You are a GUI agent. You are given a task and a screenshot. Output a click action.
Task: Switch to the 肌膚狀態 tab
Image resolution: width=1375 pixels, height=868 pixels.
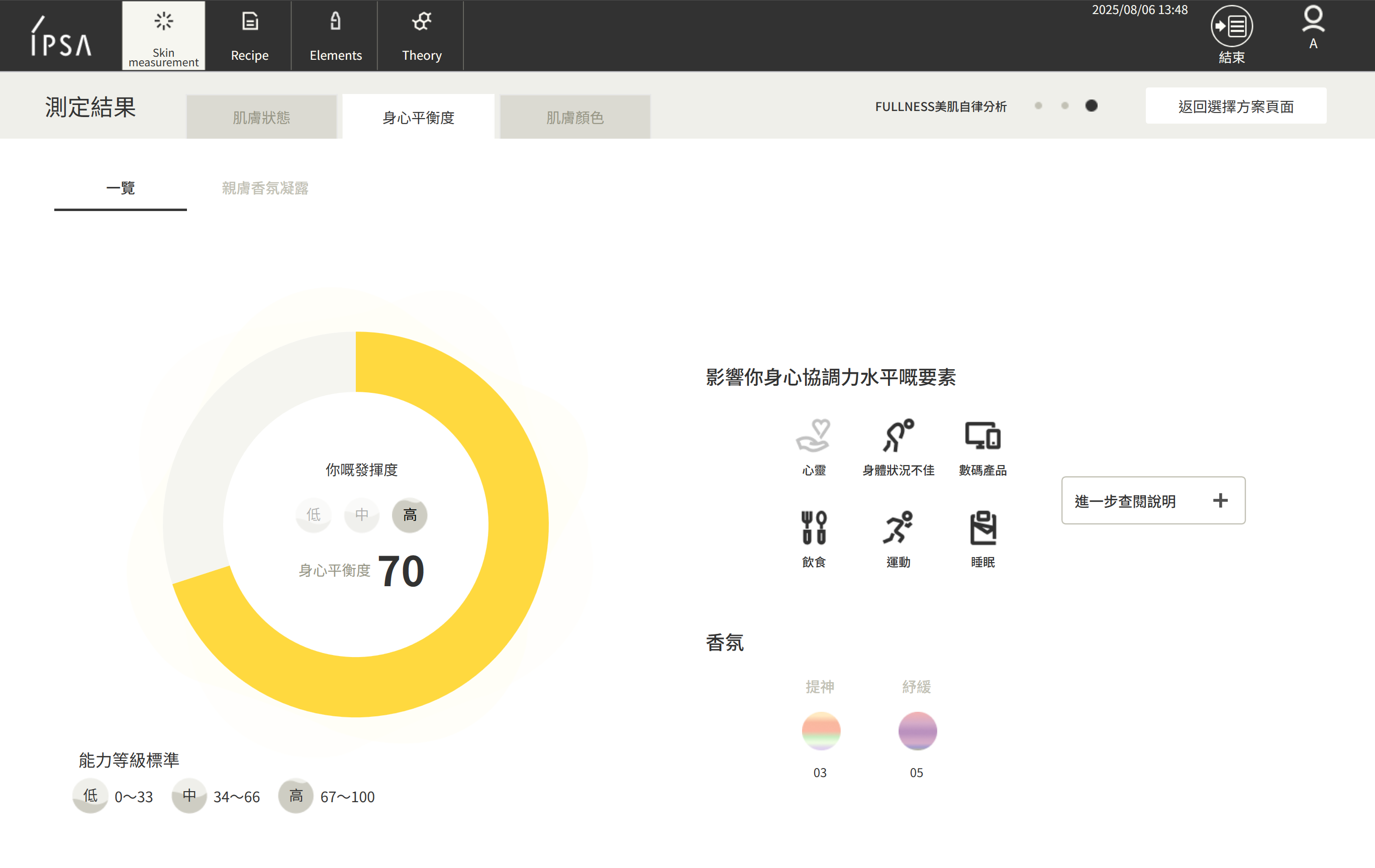point(261,118)
